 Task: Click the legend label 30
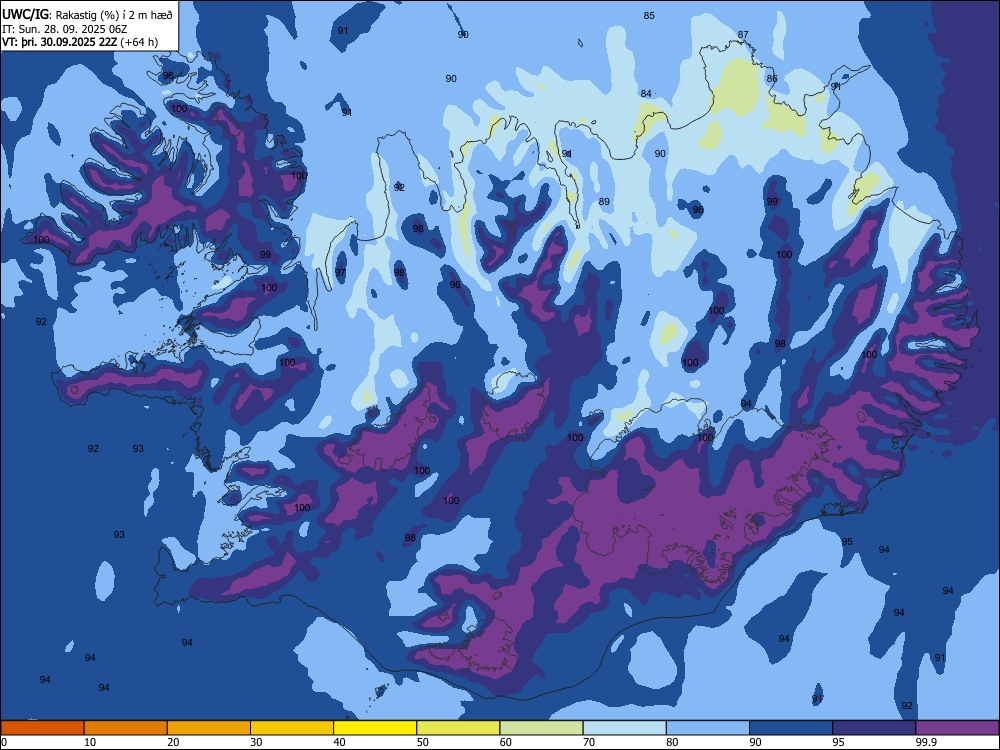click(x=256, y=742)
